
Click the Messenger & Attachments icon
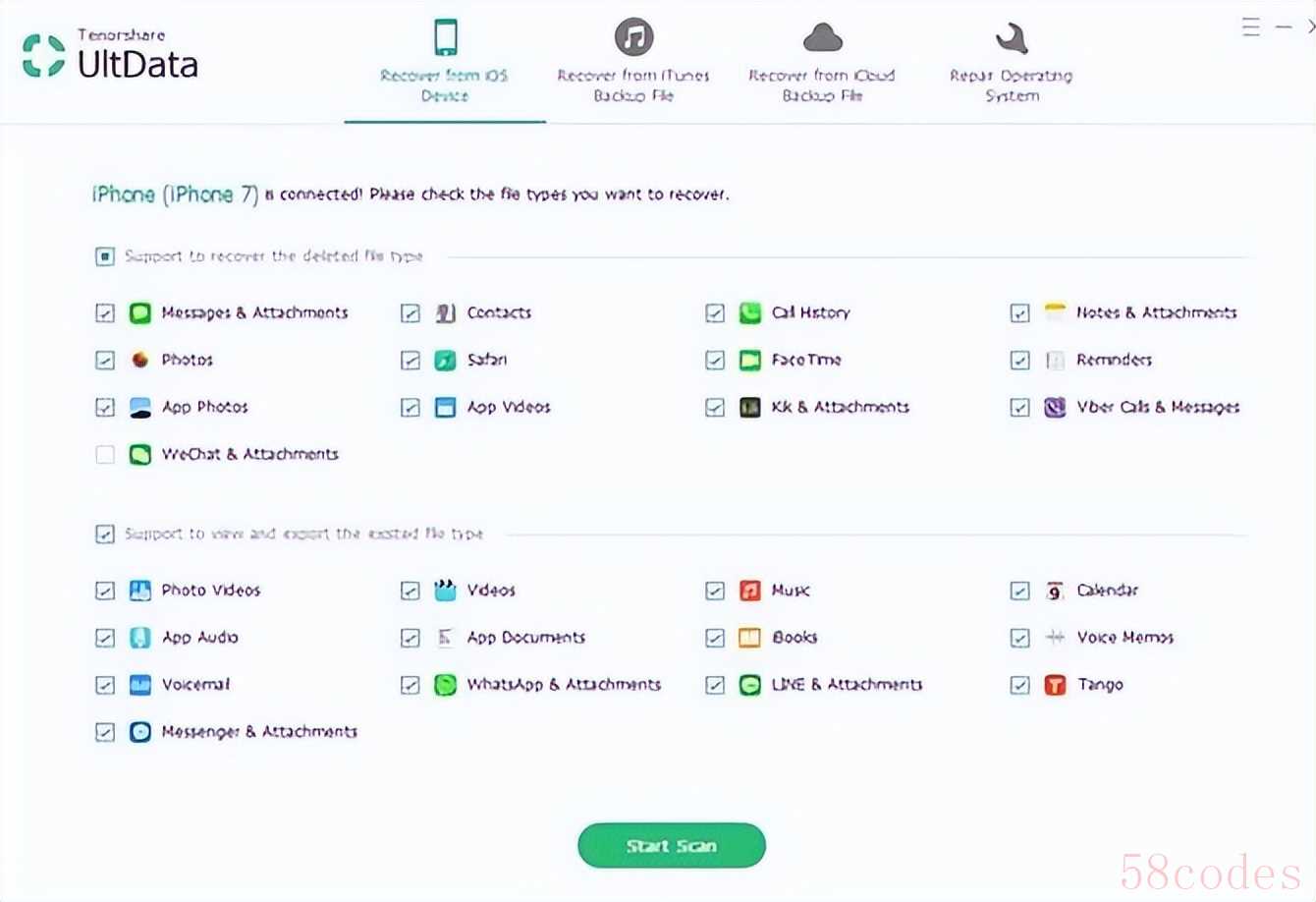tap(140, 732)
